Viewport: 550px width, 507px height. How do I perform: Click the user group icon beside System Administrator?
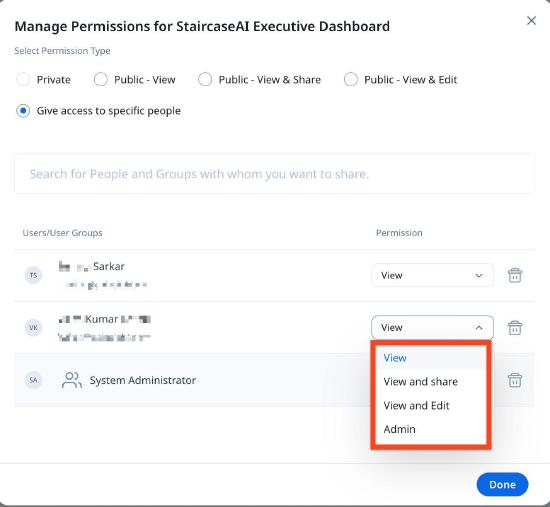tap(72, 380)
